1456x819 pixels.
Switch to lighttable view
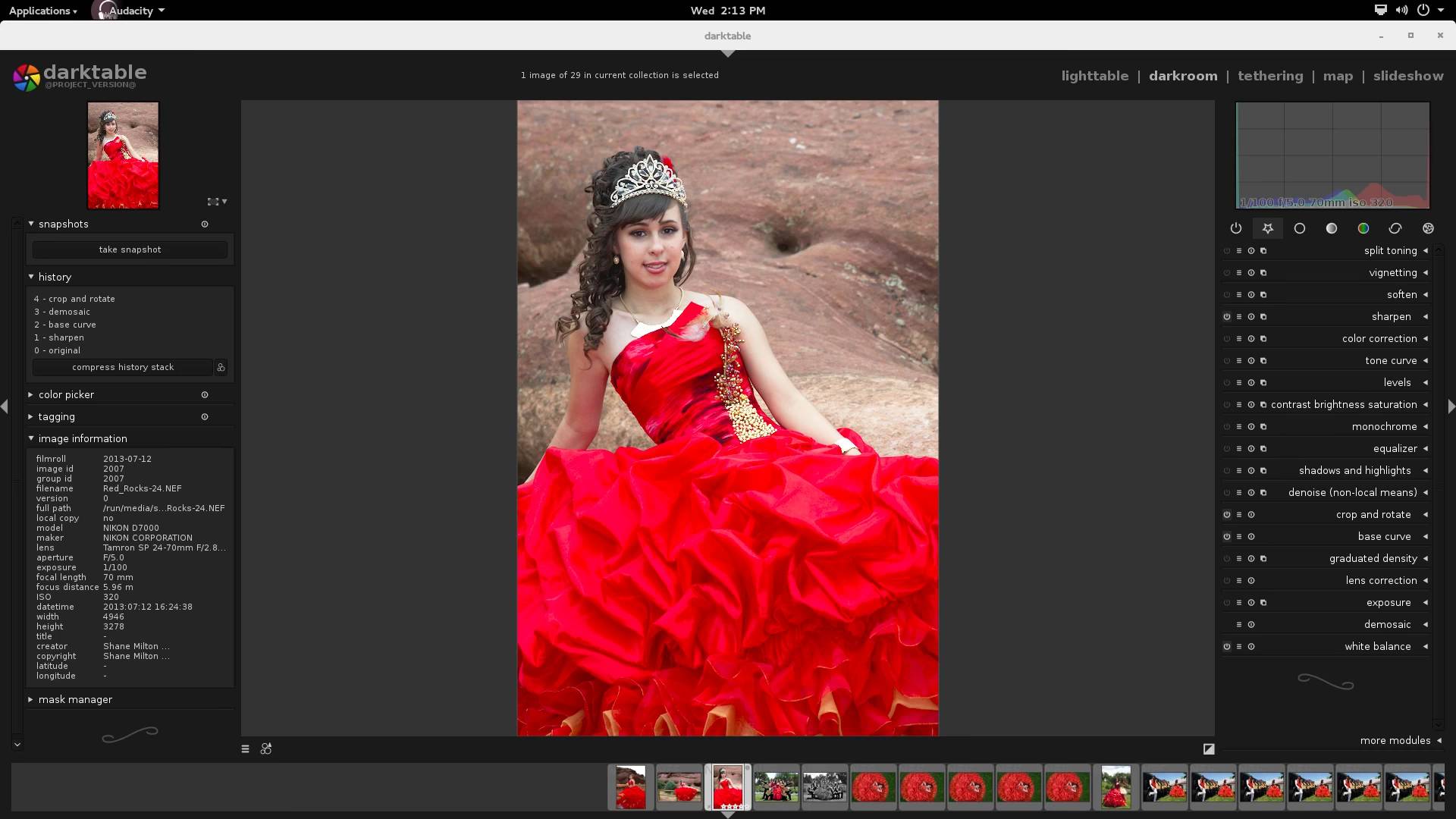point(1094,76)
